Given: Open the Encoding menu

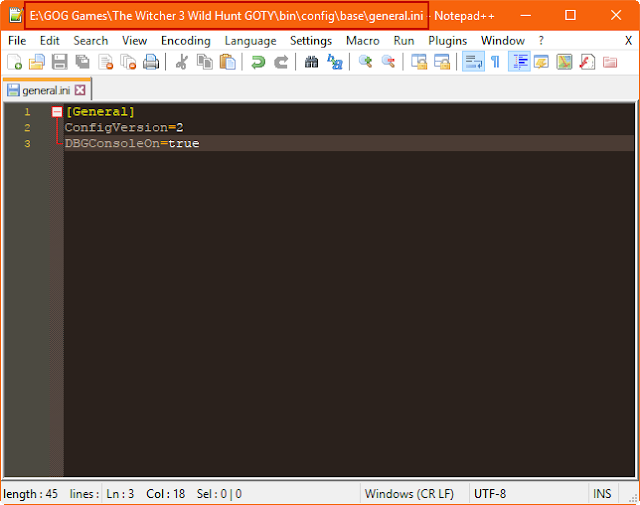Looking at the screenshot, I should point(186,41).
